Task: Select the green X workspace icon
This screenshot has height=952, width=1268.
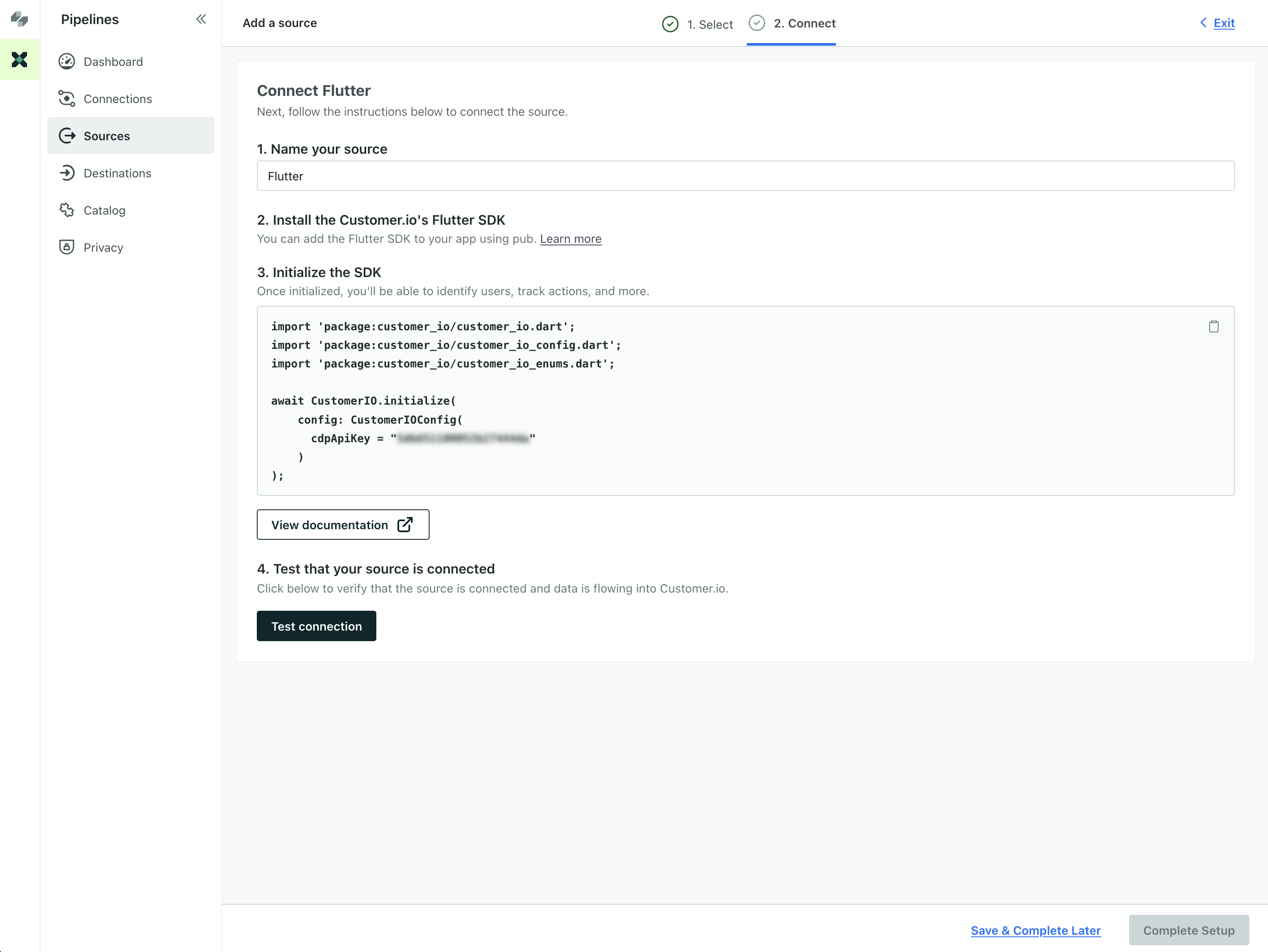Action: click(19, 59)
